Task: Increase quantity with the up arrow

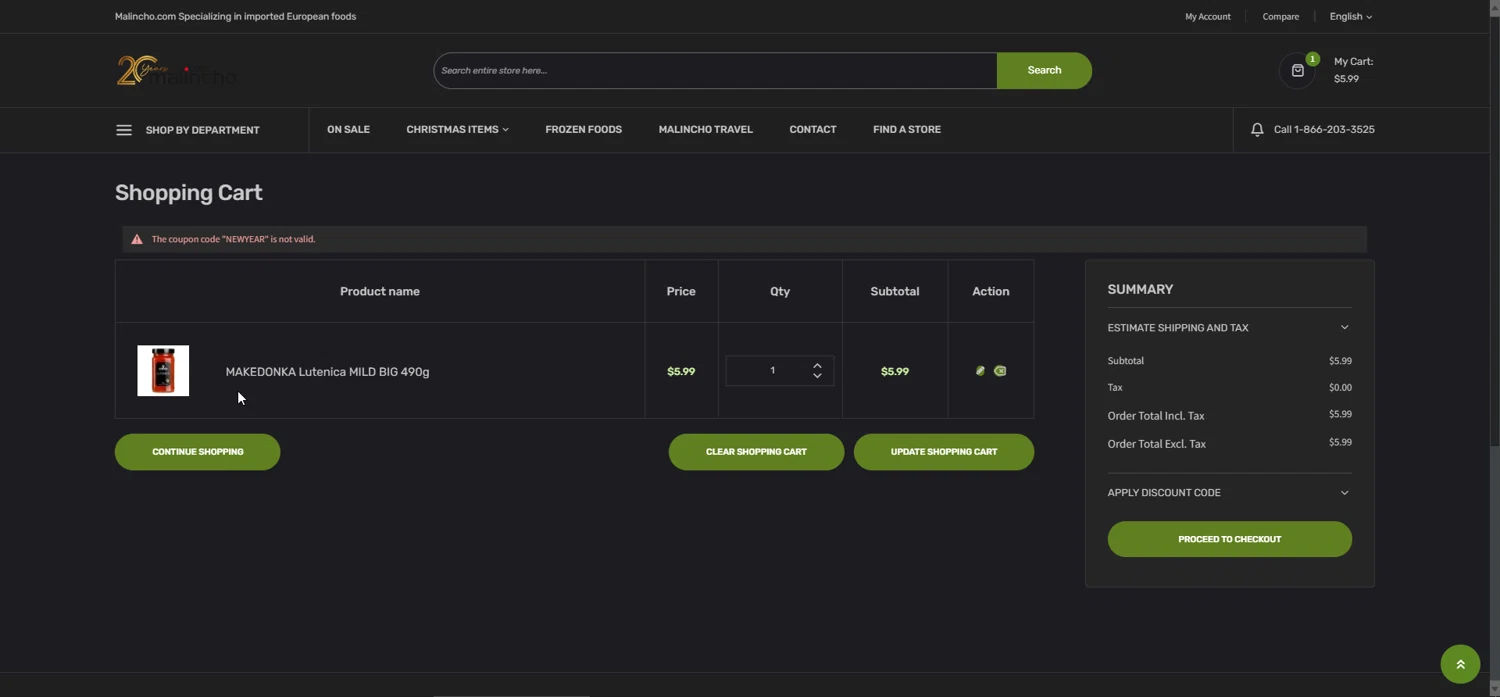Action: 817,365
